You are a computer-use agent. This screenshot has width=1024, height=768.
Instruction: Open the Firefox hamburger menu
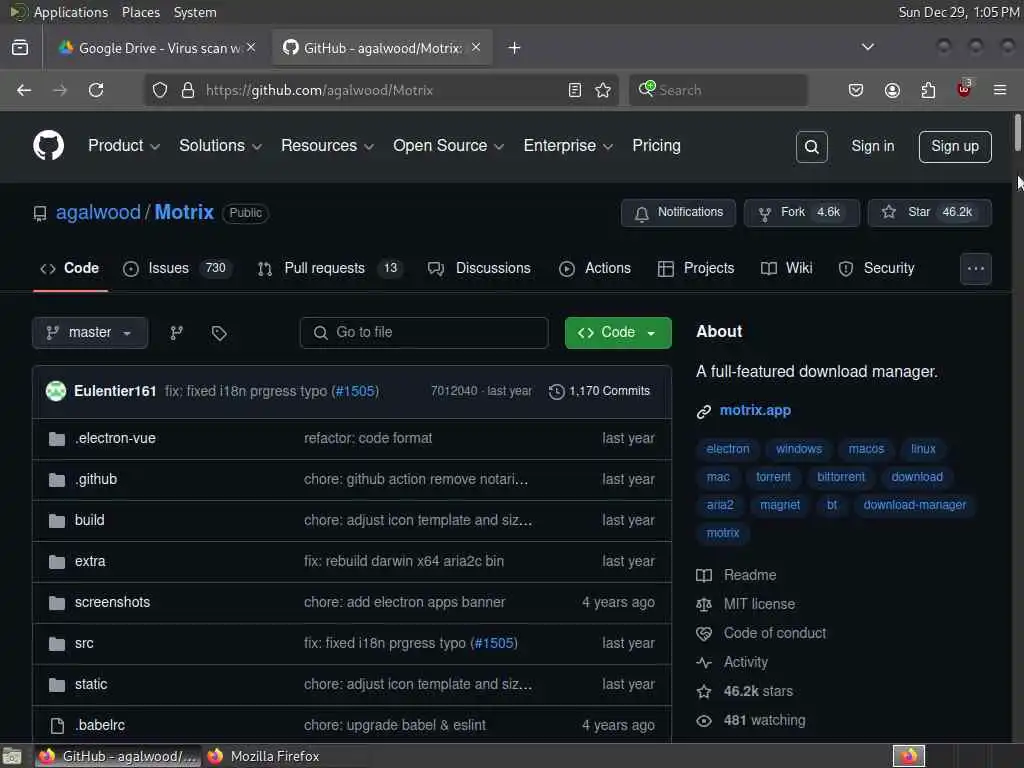coord(1000,90)
